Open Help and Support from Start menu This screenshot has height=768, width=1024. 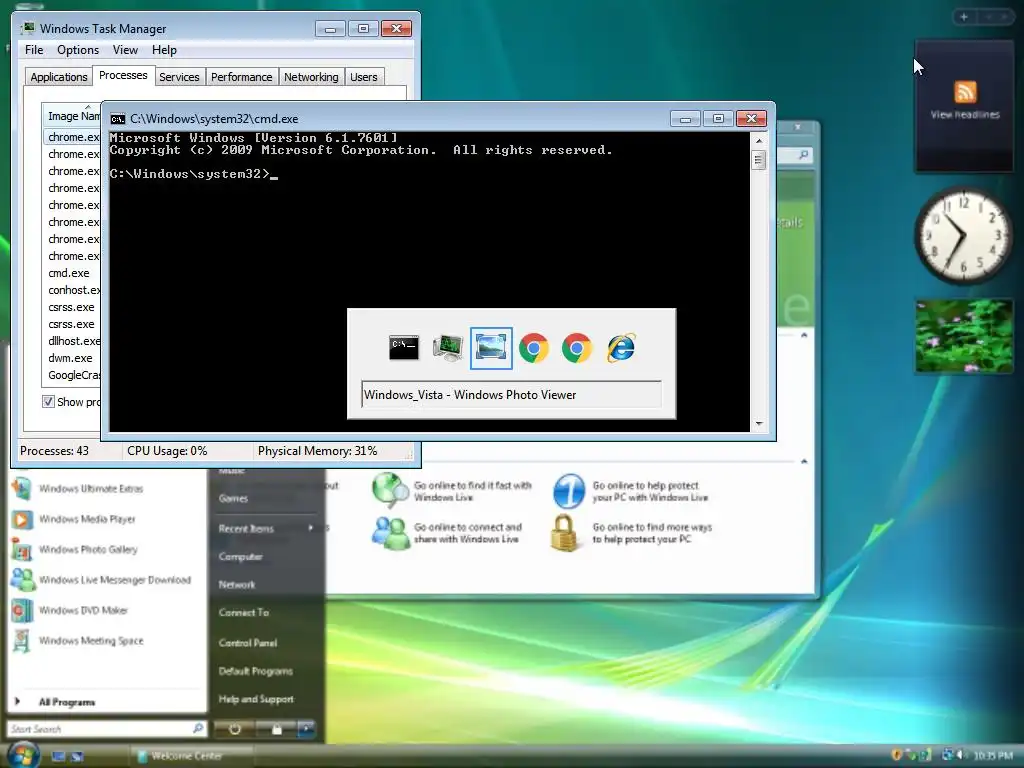pos(256,699)
